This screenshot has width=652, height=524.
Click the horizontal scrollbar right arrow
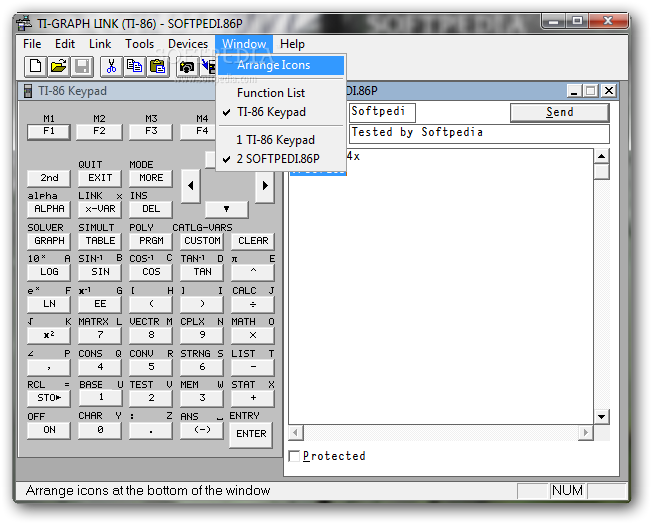(586, 433)
